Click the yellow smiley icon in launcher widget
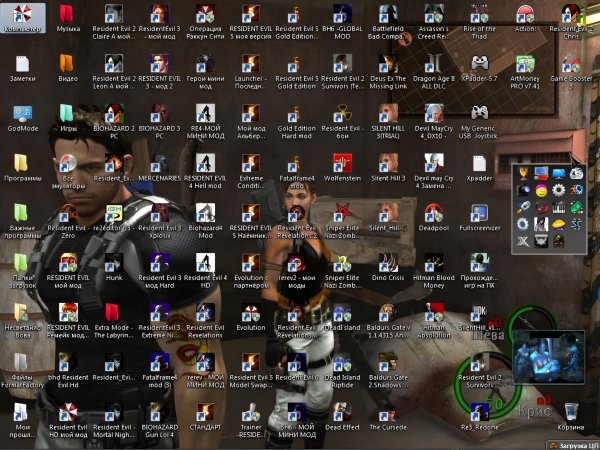Viewport: 600px width, 450px height. coord(541,190)
